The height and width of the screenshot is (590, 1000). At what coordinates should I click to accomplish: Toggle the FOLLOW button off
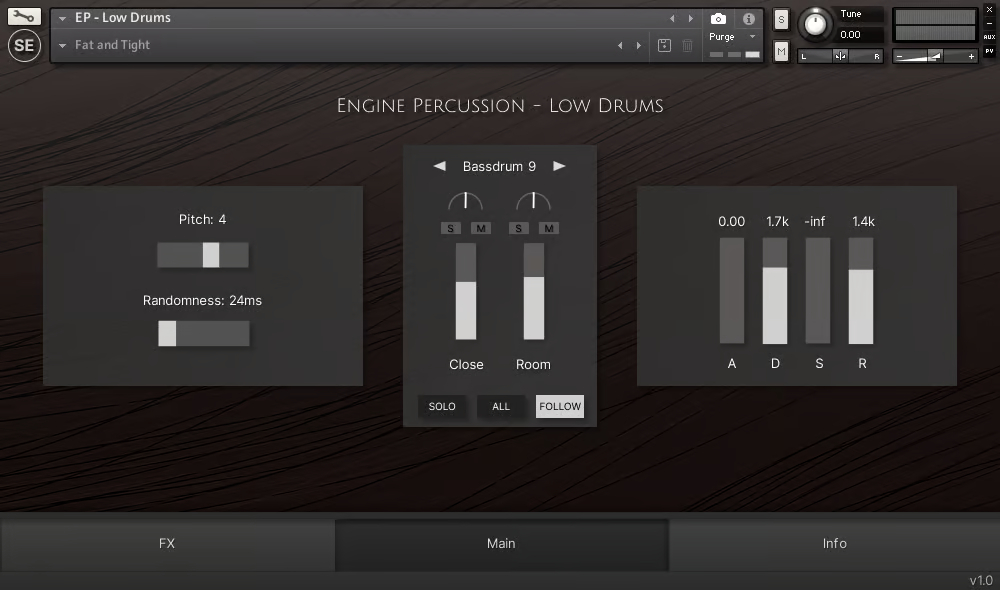[560, 406]
